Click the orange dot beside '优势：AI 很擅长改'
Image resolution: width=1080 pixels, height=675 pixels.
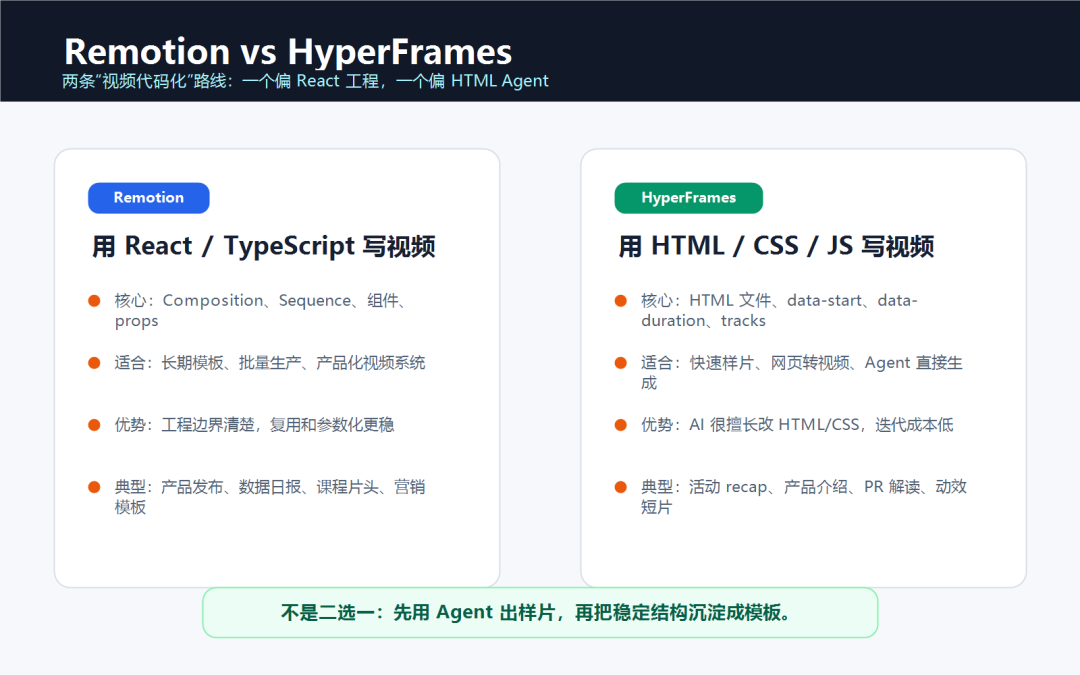621,425
